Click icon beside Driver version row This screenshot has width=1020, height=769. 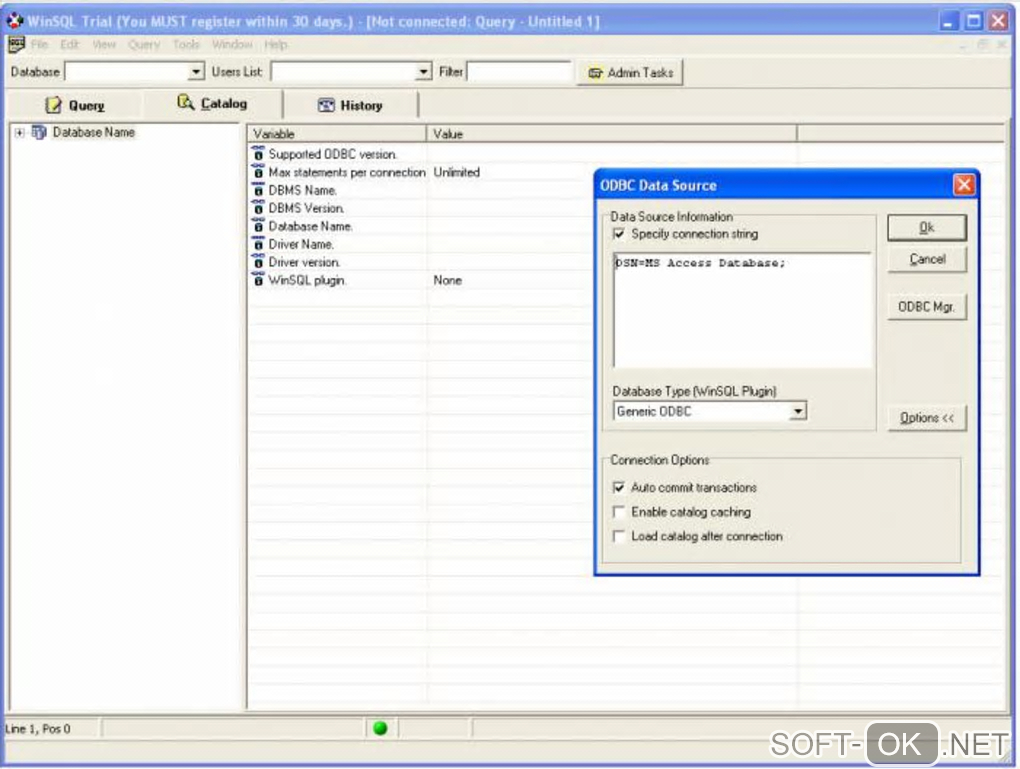(x=258, y=262)
